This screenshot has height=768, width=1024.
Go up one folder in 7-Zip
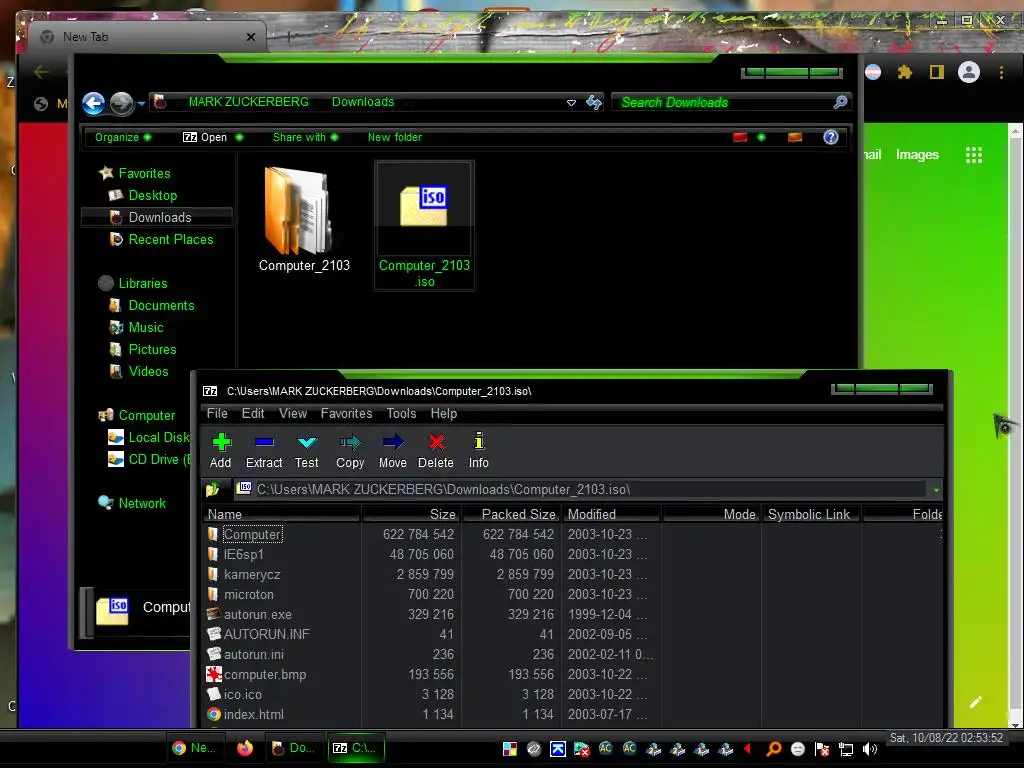click(213, 489)
